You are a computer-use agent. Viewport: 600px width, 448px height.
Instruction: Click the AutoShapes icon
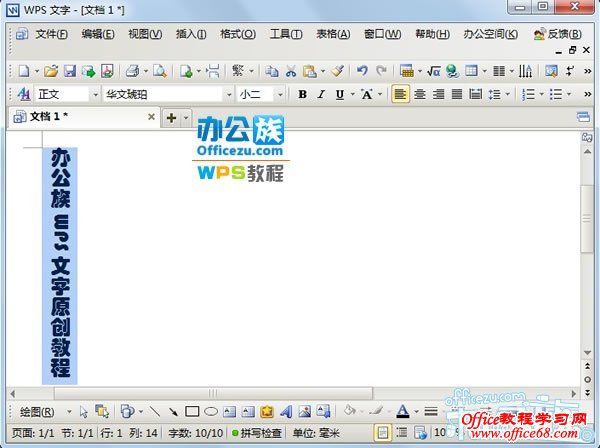127,412
